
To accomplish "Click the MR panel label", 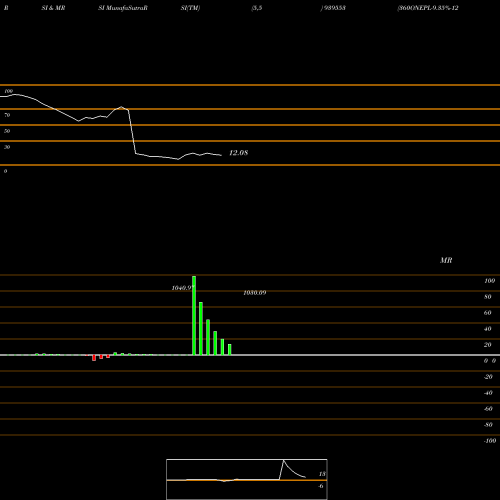I will [446, 260].
